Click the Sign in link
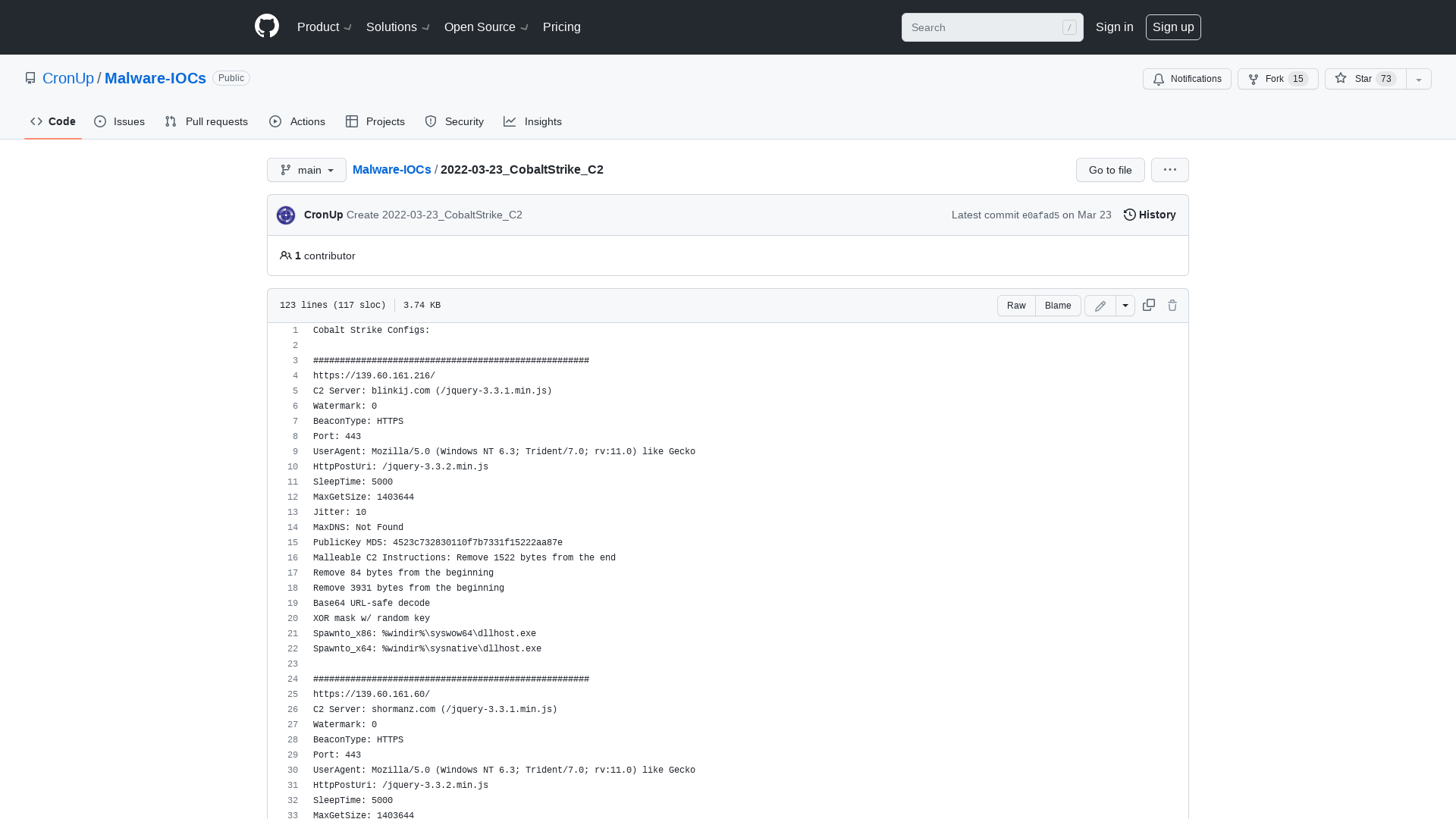Viewport: 1456px width, 819px height. pos(1114,27)
